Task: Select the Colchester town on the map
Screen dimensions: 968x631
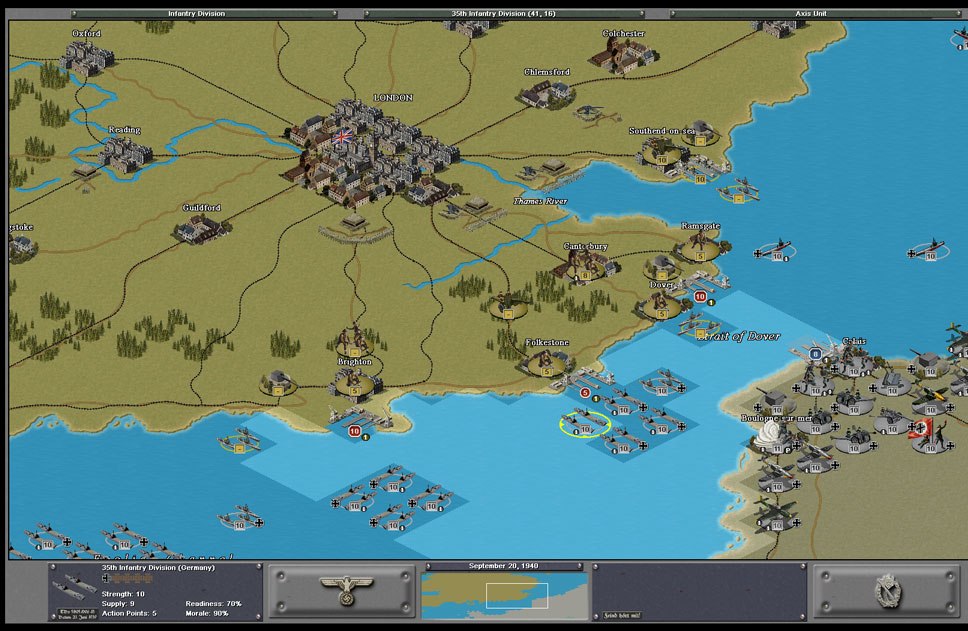Action: 622,52
